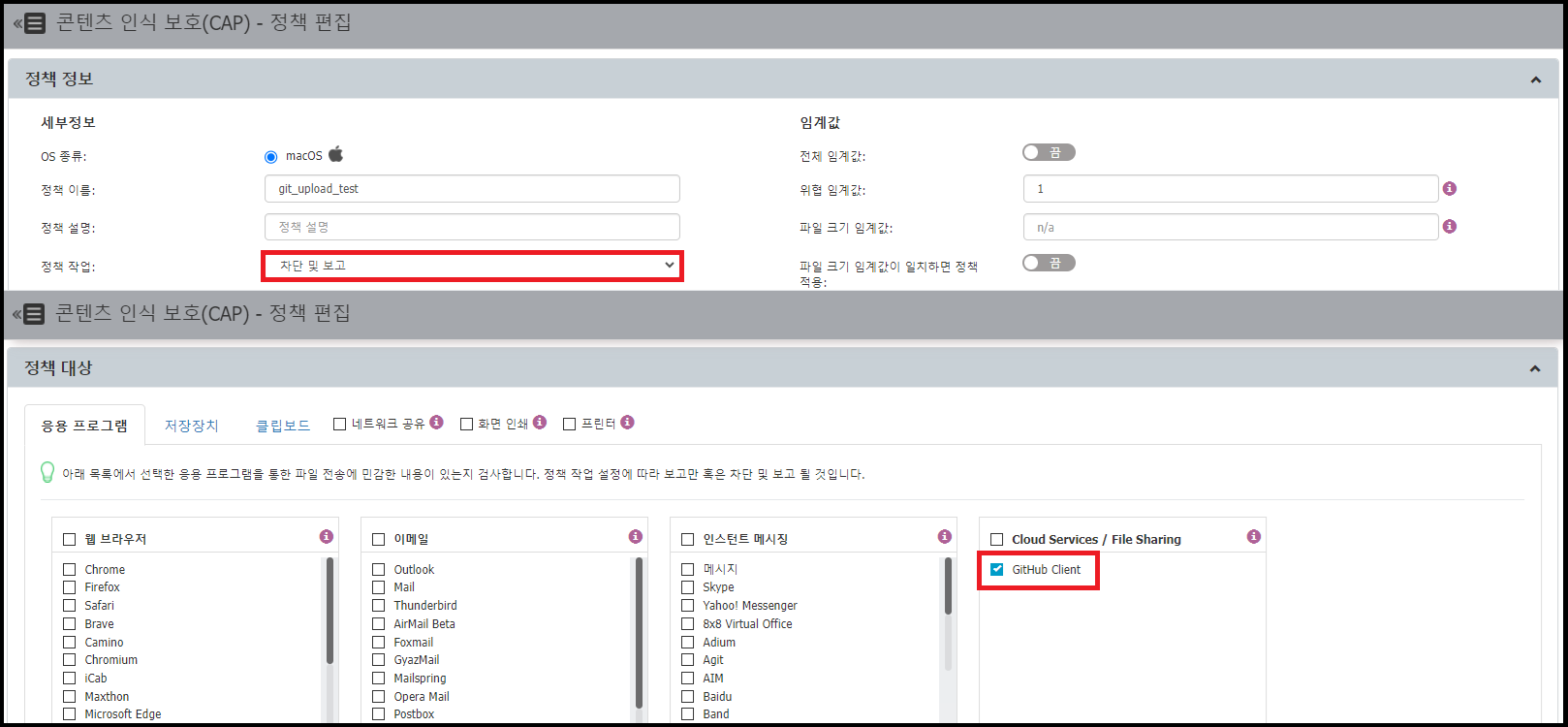1568x727 pixels.
Task: Click the 웹 브라우저 list scrollbar
Action: point(329,611)
